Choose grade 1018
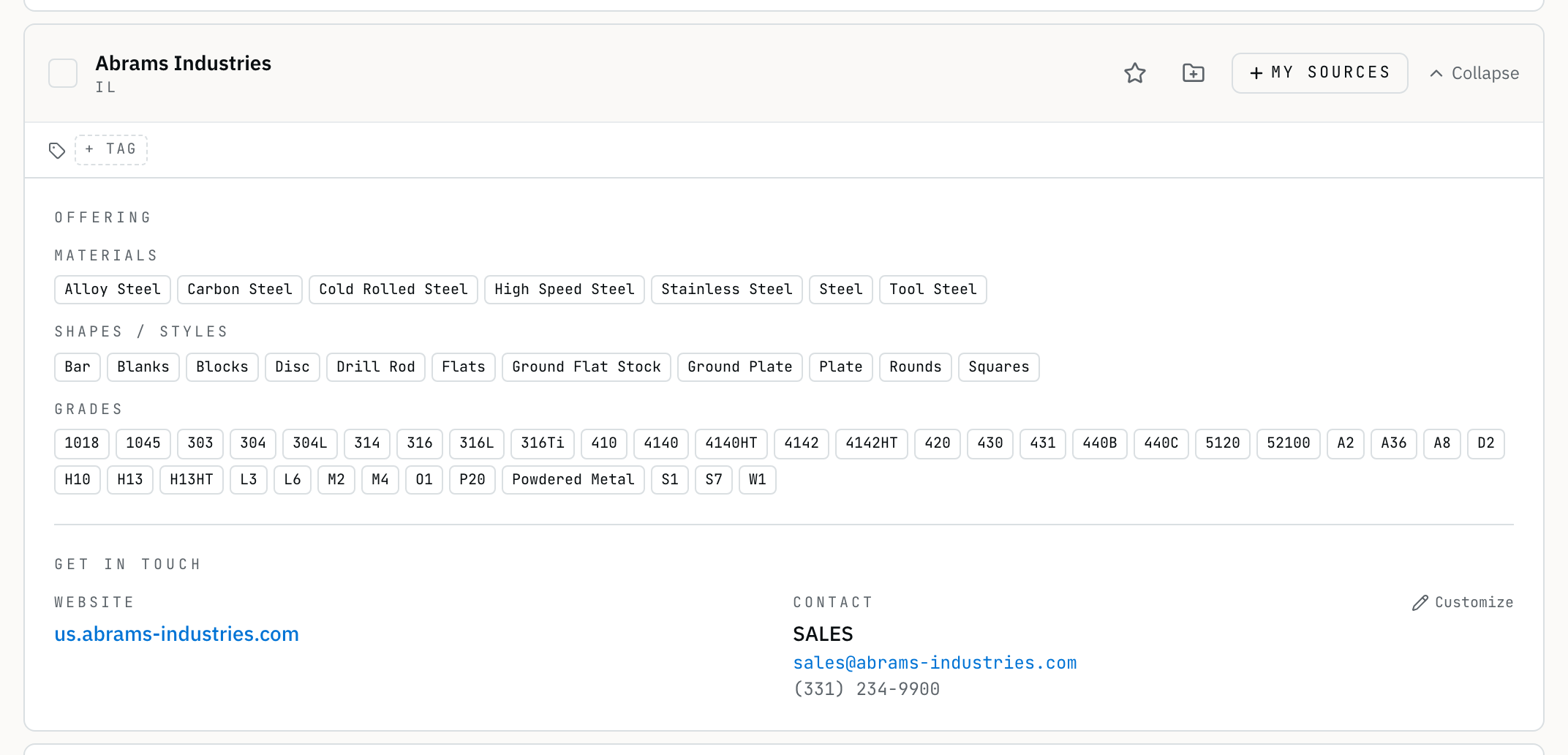 click(82, 443)
